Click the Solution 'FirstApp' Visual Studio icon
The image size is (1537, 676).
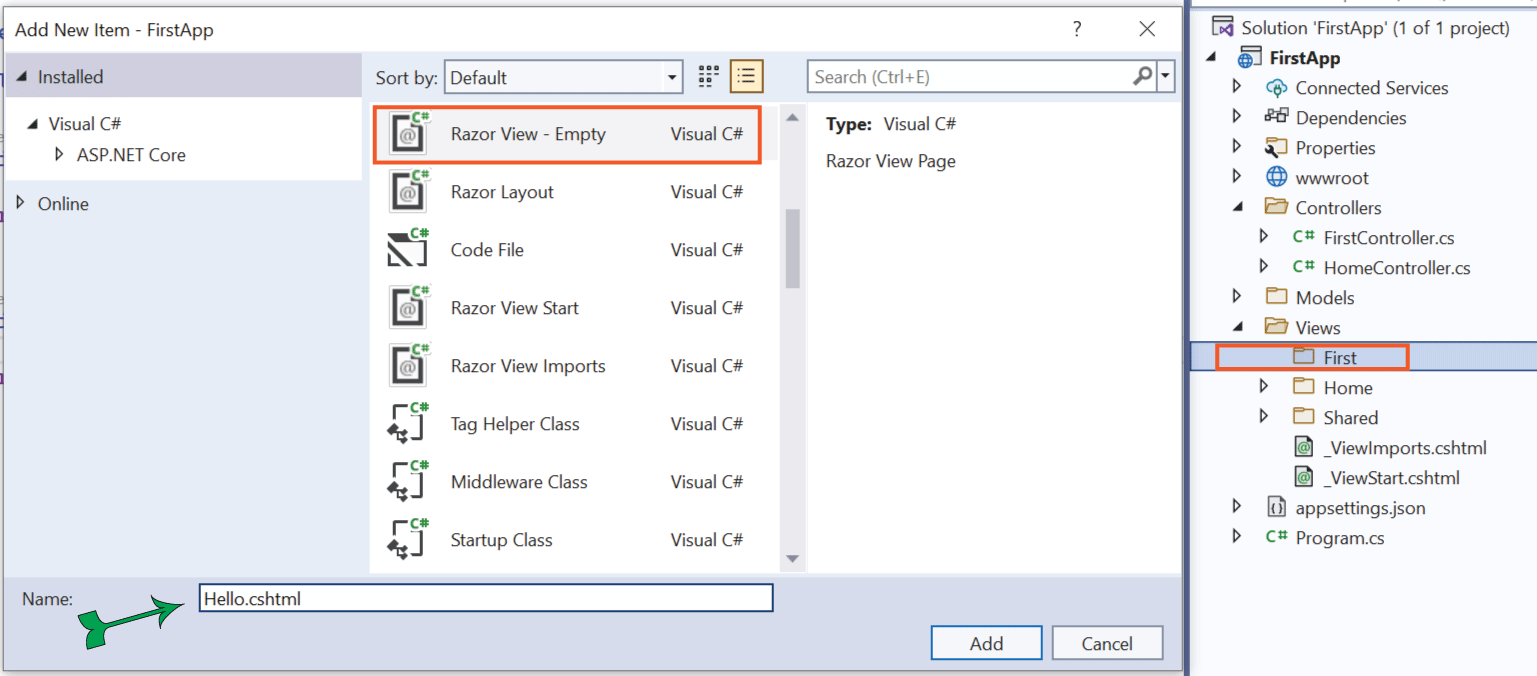pyautogui.click(x=1222, y=27)
